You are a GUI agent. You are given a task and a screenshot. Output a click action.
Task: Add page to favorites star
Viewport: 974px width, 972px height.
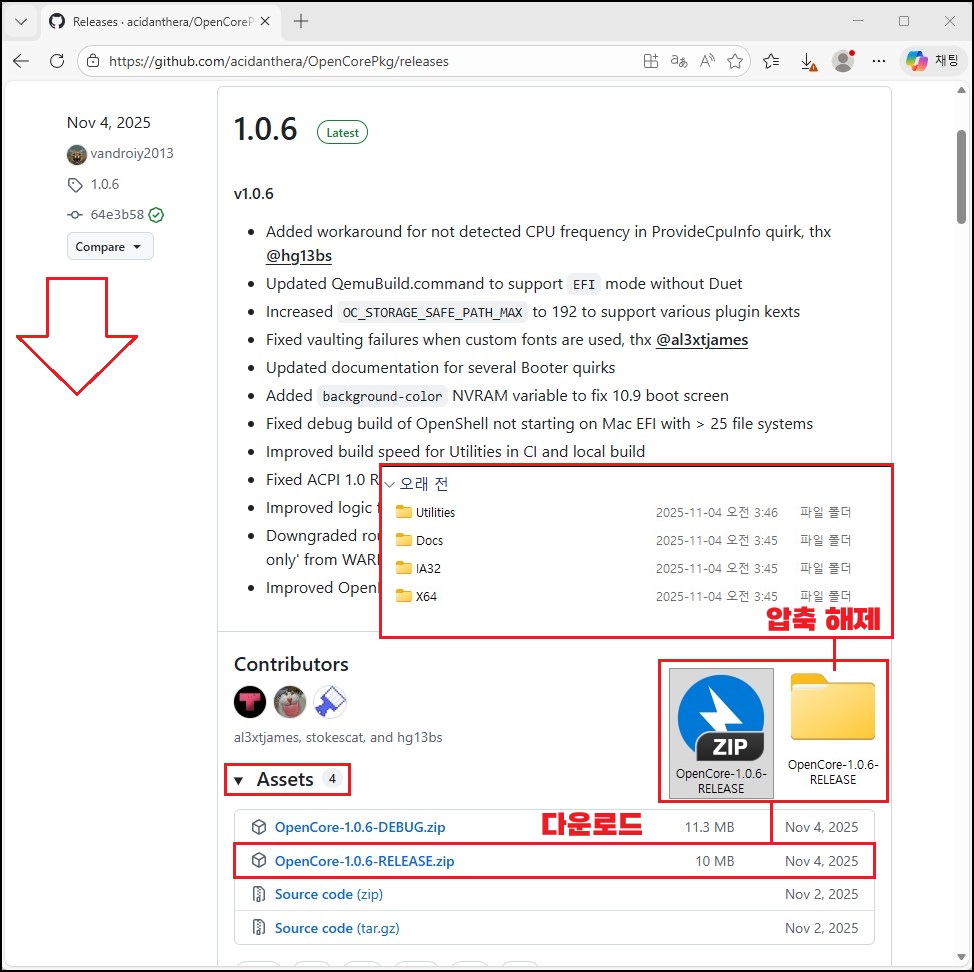point(735,61)
